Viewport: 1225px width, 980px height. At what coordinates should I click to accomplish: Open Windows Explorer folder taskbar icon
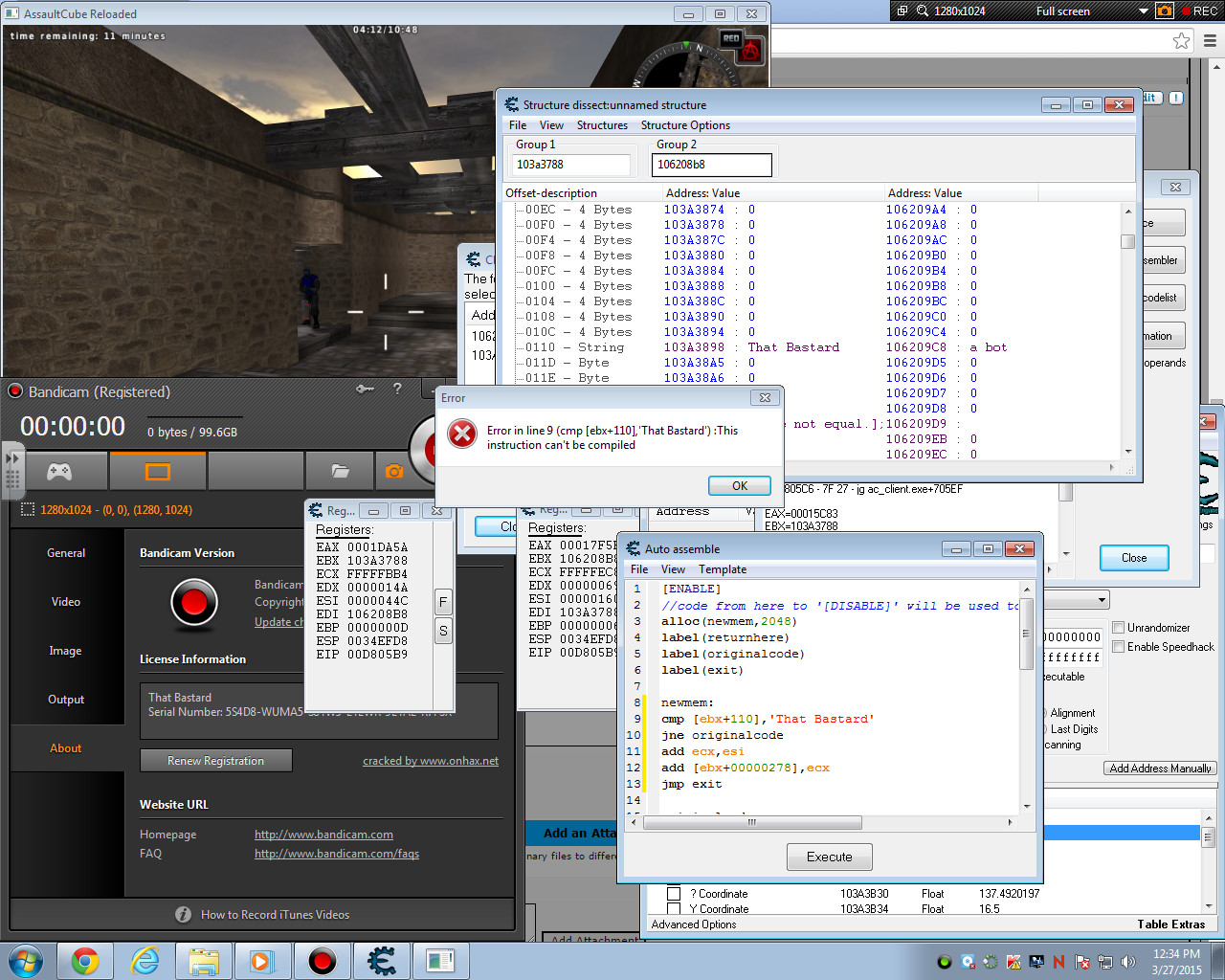coord(204,961)
